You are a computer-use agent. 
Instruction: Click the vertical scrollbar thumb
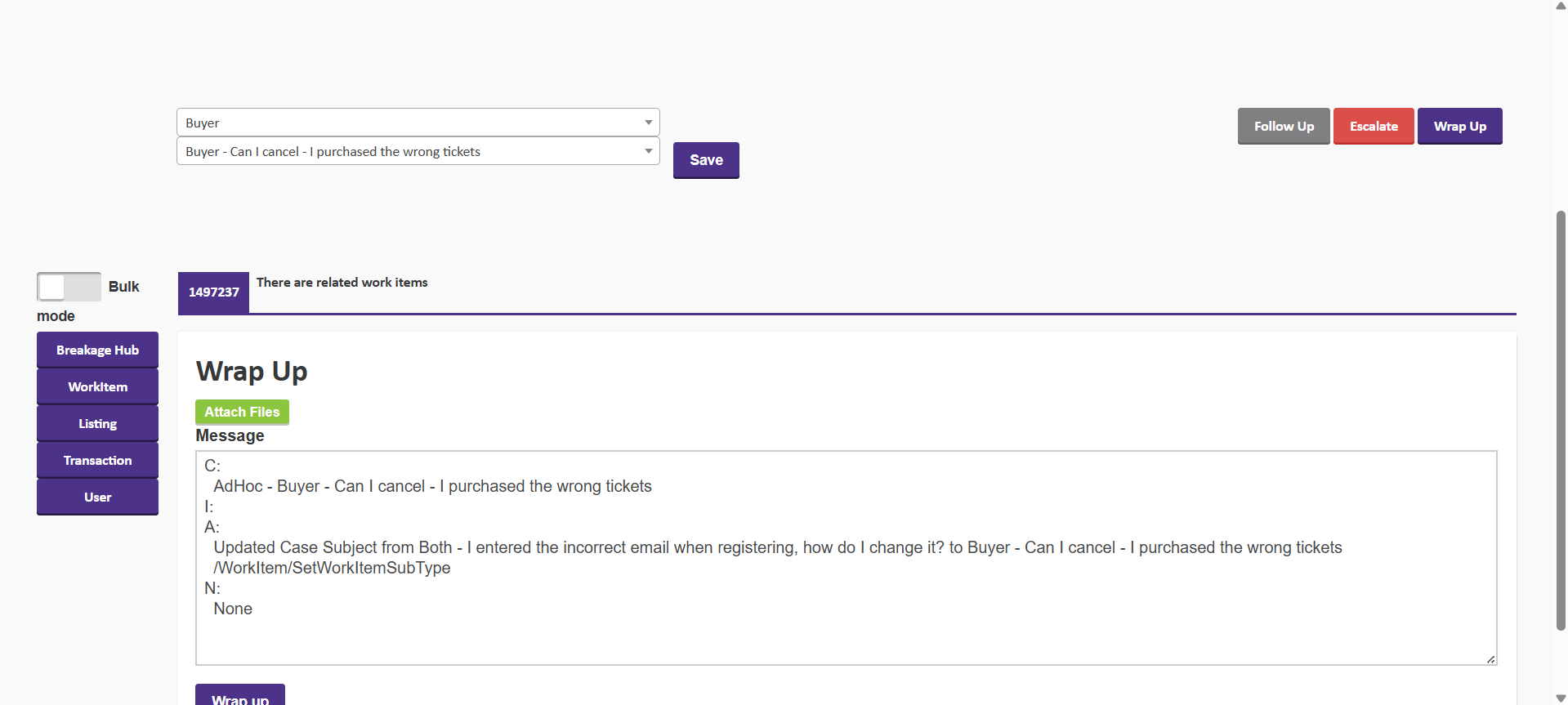(x=1561, y=421)
